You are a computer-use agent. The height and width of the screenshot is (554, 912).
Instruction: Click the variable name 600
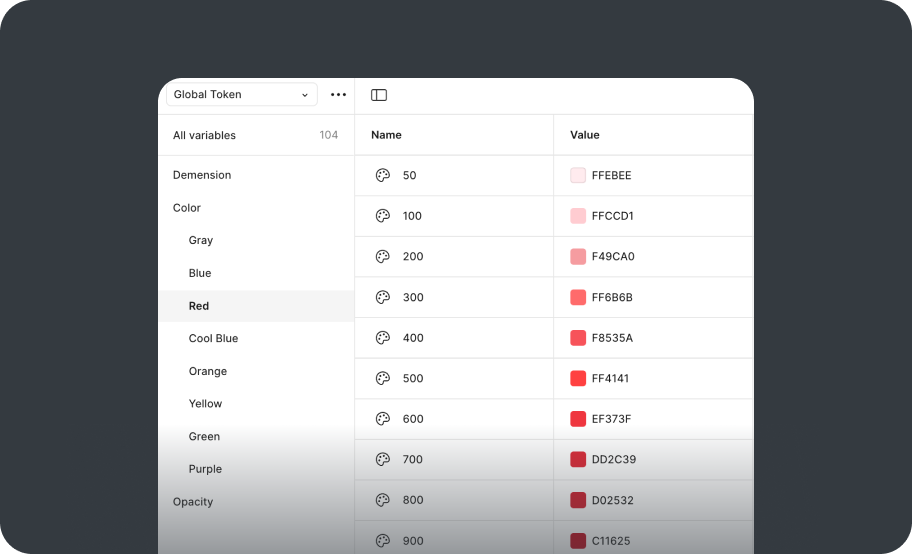pyautogui.click(x=413, y=418)
